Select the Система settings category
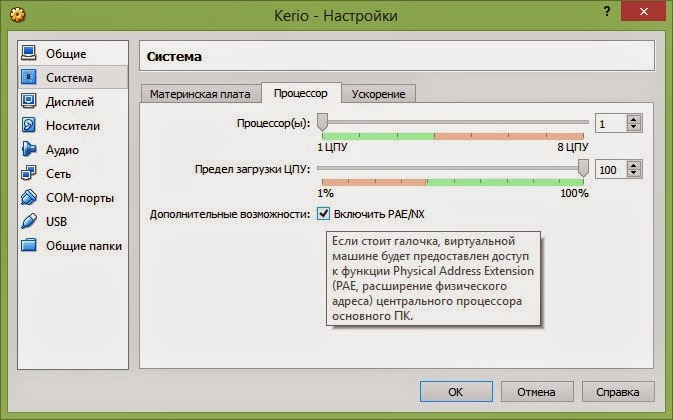Viewport: 673px width, 420px height. pos(73,77)
